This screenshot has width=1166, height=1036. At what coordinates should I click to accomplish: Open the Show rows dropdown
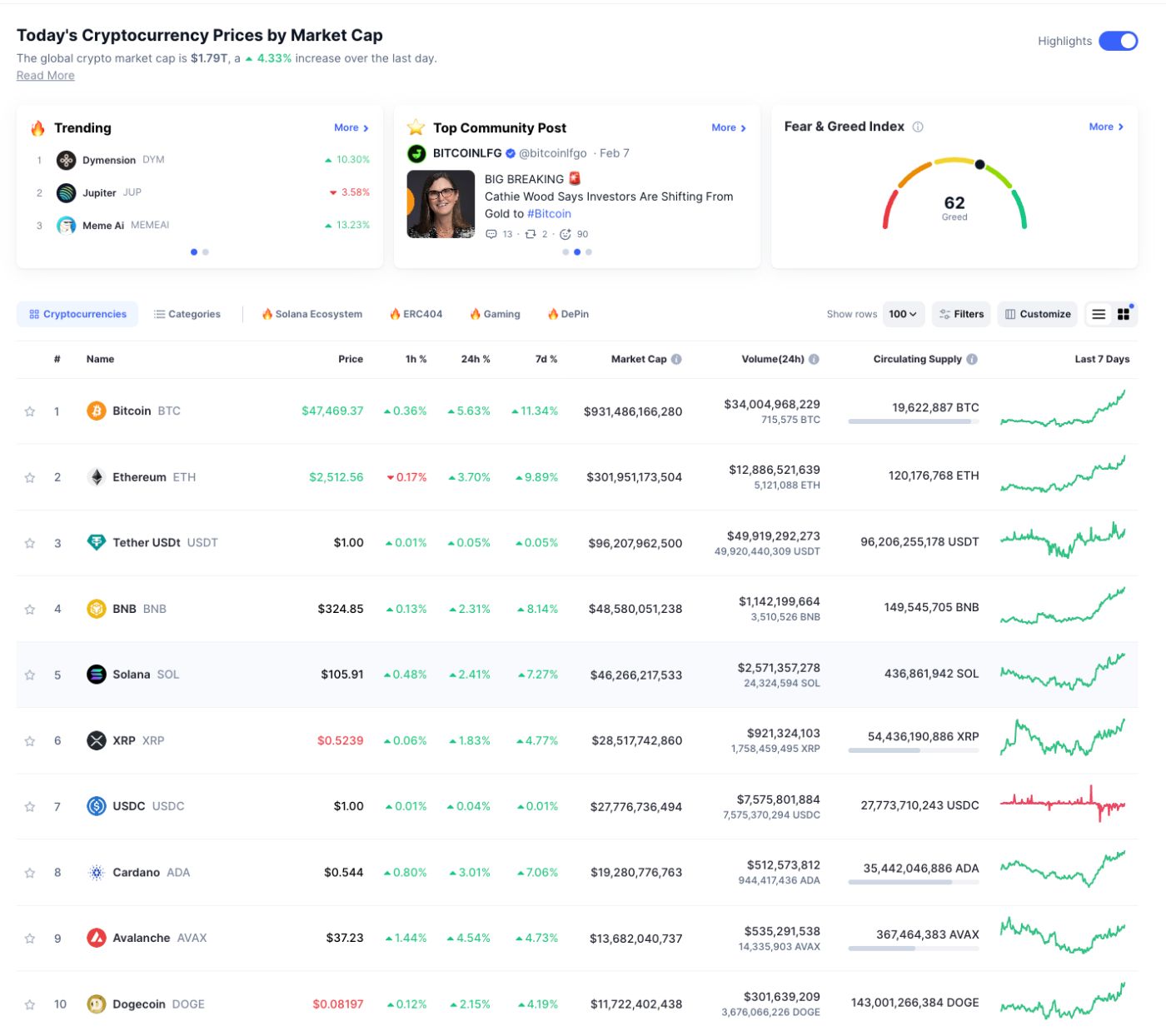coord(901,314)
